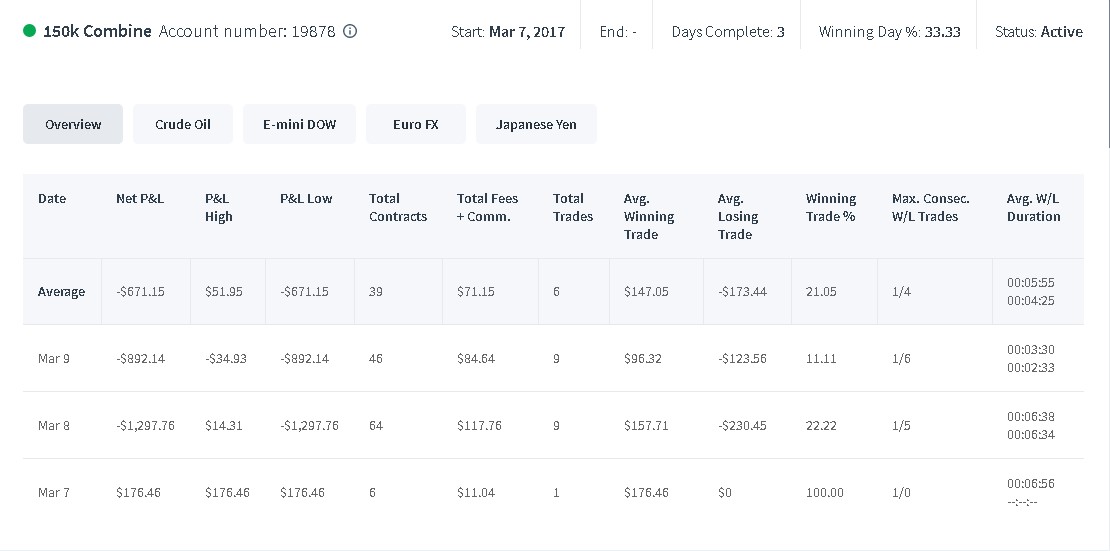The image size is (1110, 551).
Task: Open the Crude Oil tab
Action: [183, 124]
